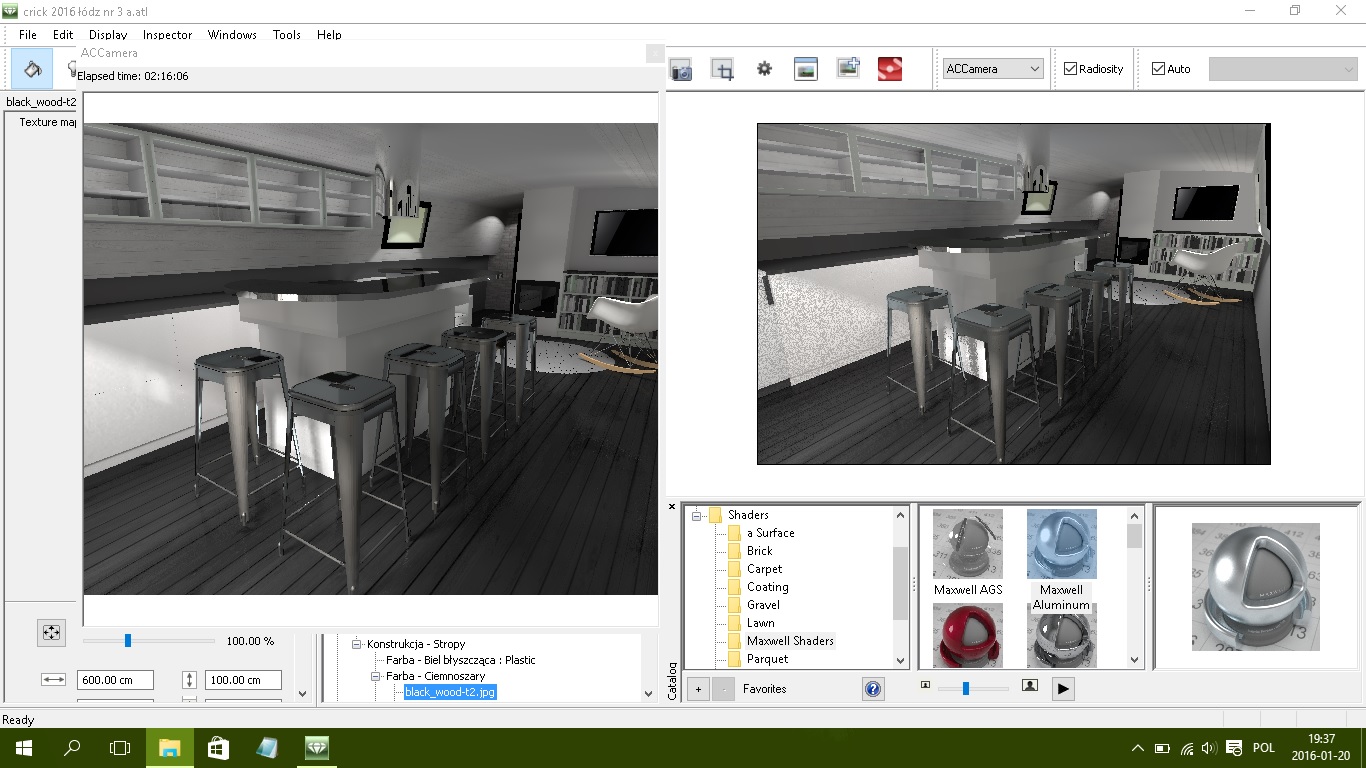Collapse the Farba - Ciemnoszary node
Image resolution: width=1366 pixels, height=768 pixels.
coord(376,677)
